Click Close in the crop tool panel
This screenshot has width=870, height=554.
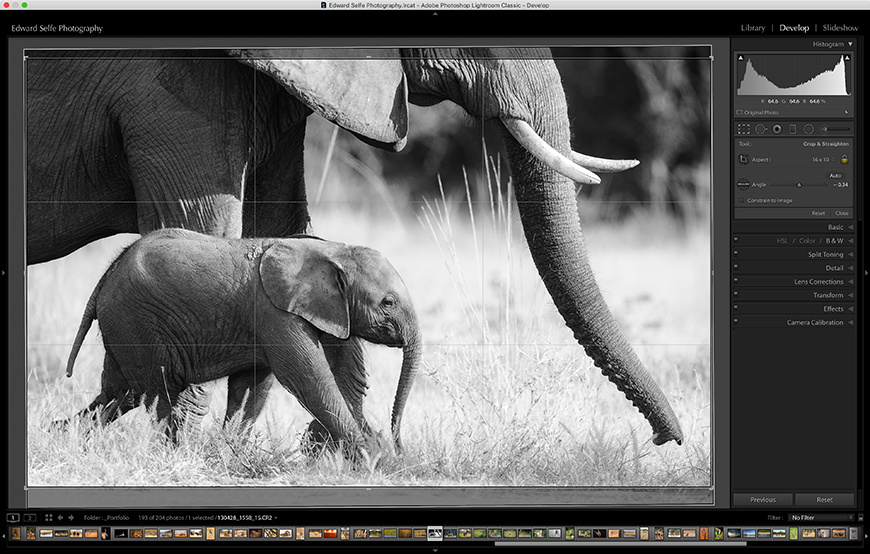[x=842, y=213]
